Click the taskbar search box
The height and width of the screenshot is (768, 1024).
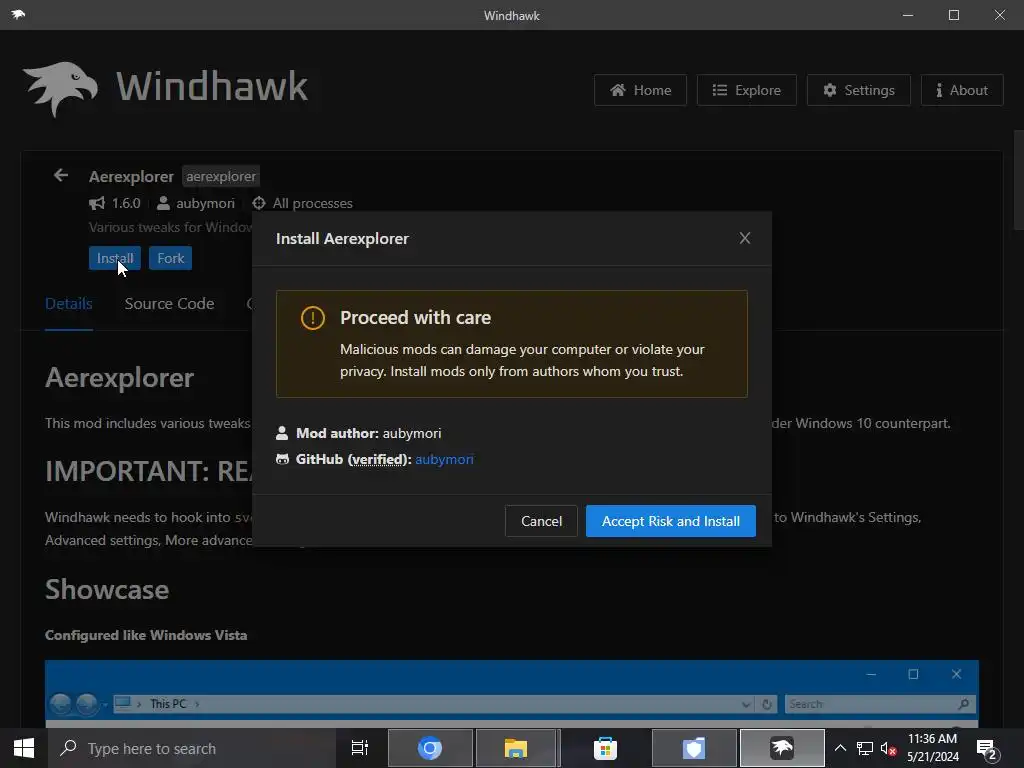click(x=191, y=748)
